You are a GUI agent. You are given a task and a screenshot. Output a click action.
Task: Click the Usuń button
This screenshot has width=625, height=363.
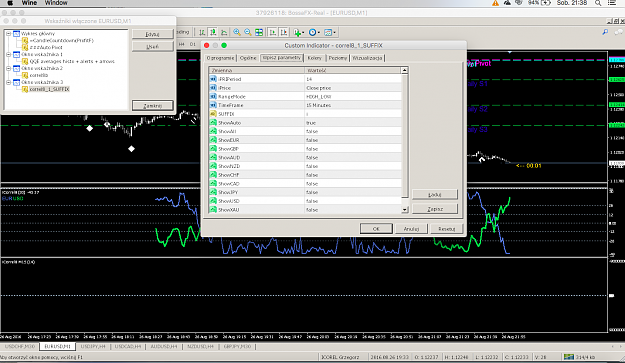tap(153, 47)
